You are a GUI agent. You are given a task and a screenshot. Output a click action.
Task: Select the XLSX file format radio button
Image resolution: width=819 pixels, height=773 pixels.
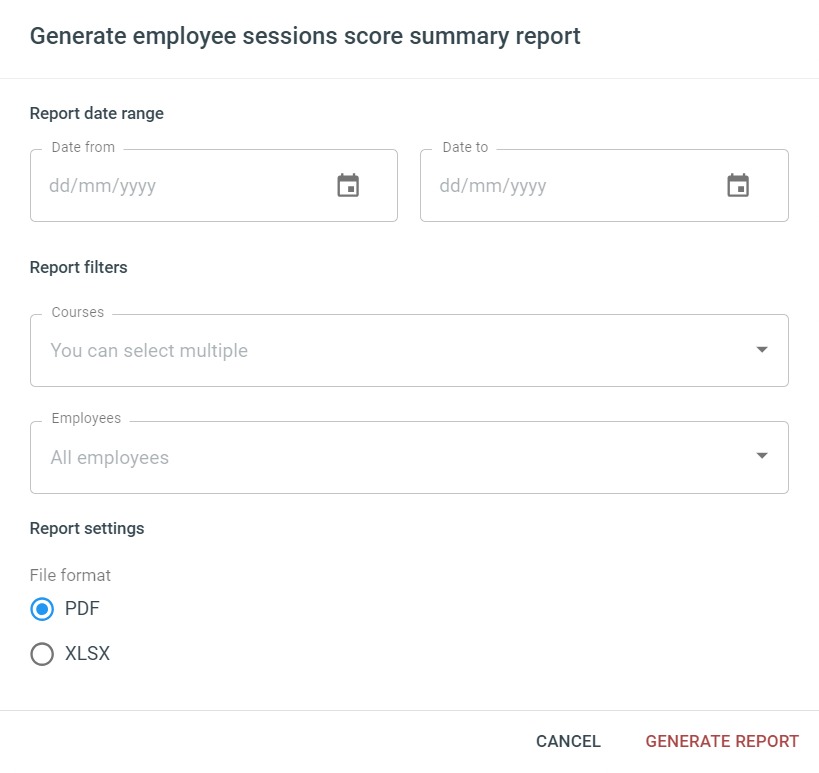[42, 654]
